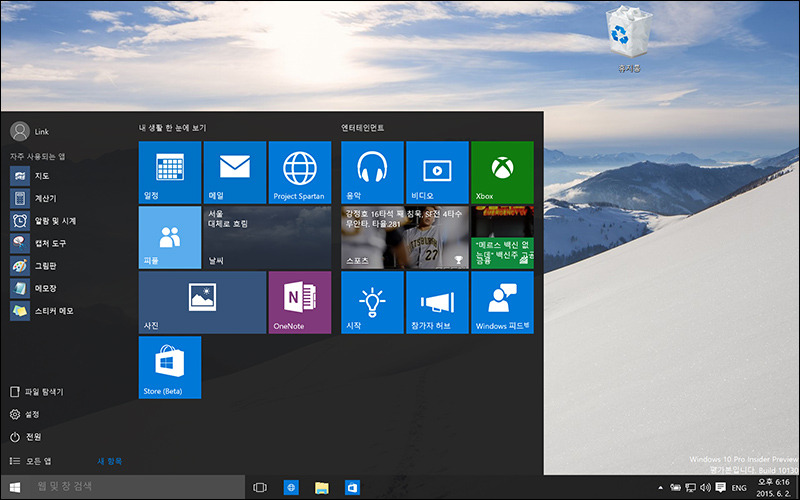Open the Windows 피드백 tile
This screenshot has height=500, width=800.
point(502,303)
